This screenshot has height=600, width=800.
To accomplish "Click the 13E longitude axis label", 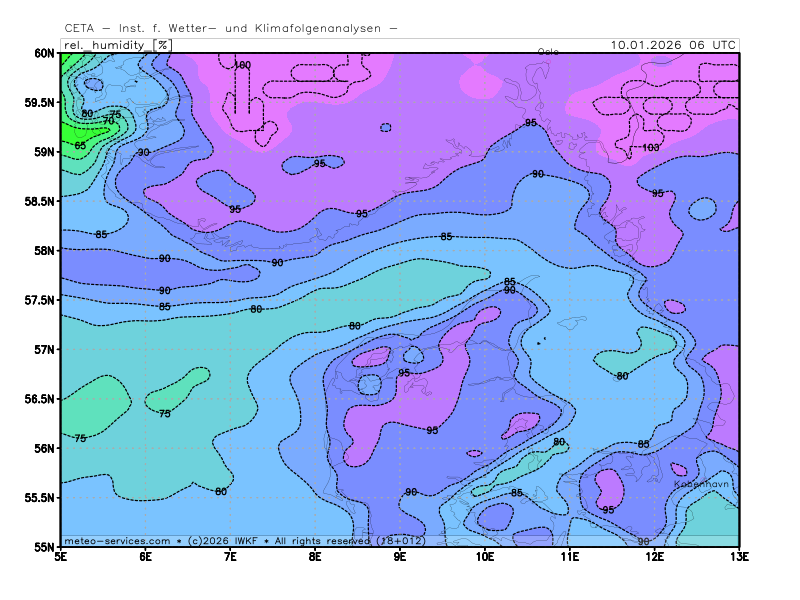I will 738,557.
